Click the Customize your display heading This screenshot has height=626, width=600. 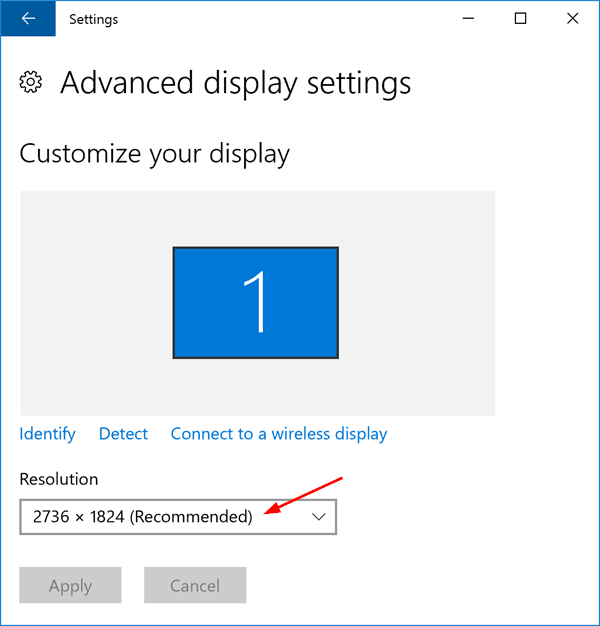(154, 154)
